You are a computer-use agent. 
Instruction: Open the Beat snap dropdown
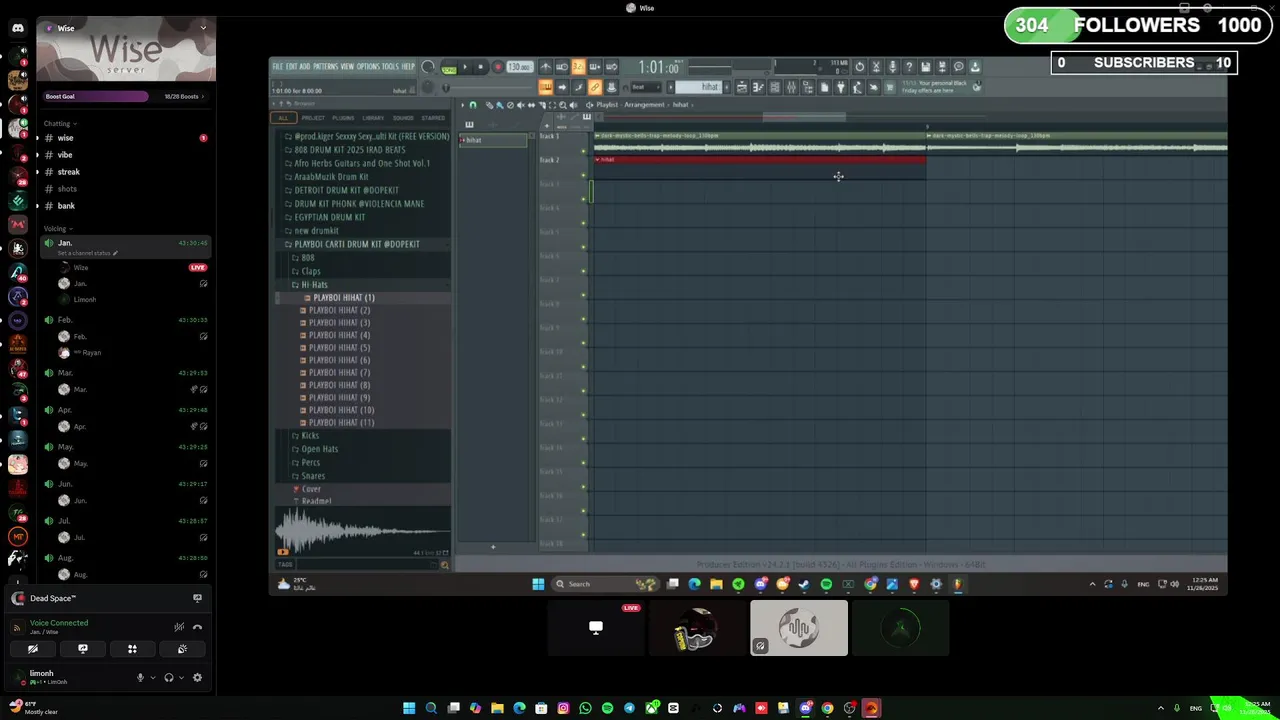pos(646,87)
